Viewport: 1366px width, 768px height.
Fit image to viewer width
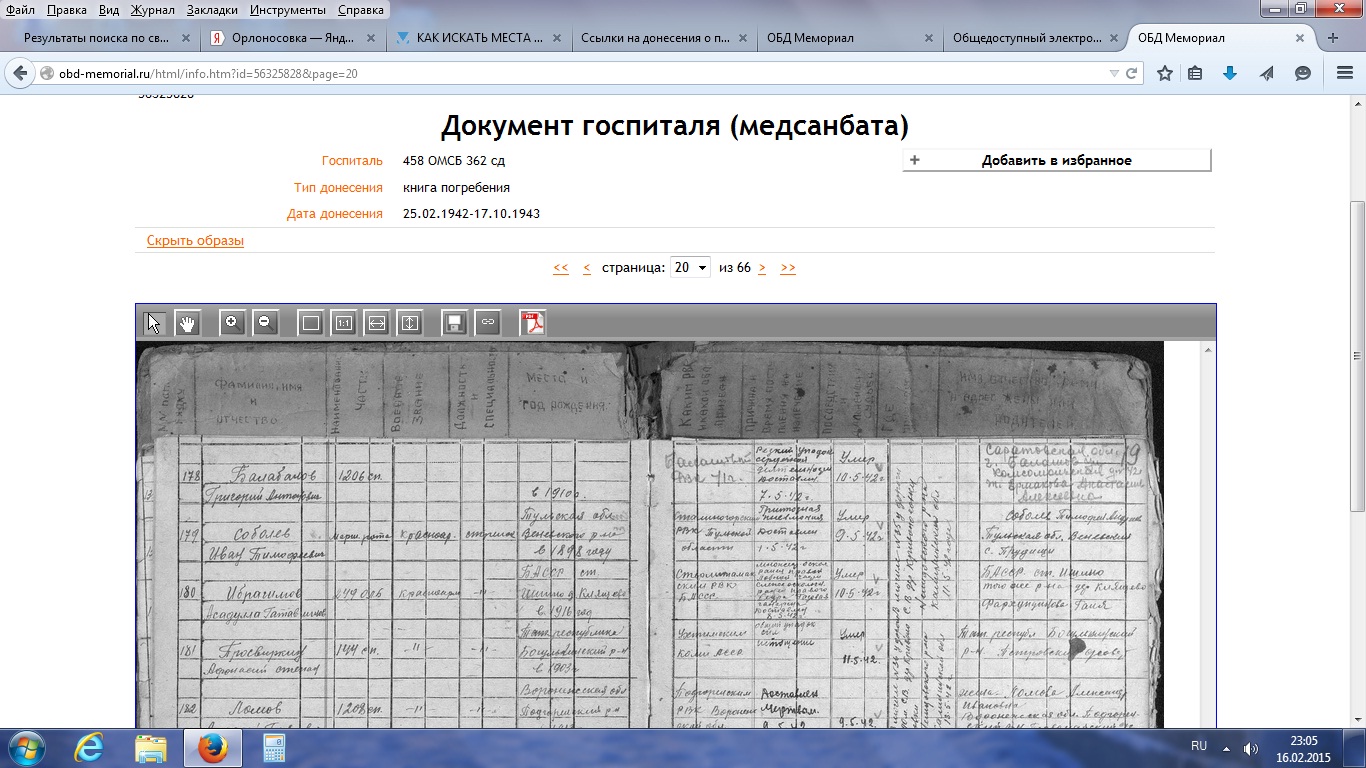376,323
